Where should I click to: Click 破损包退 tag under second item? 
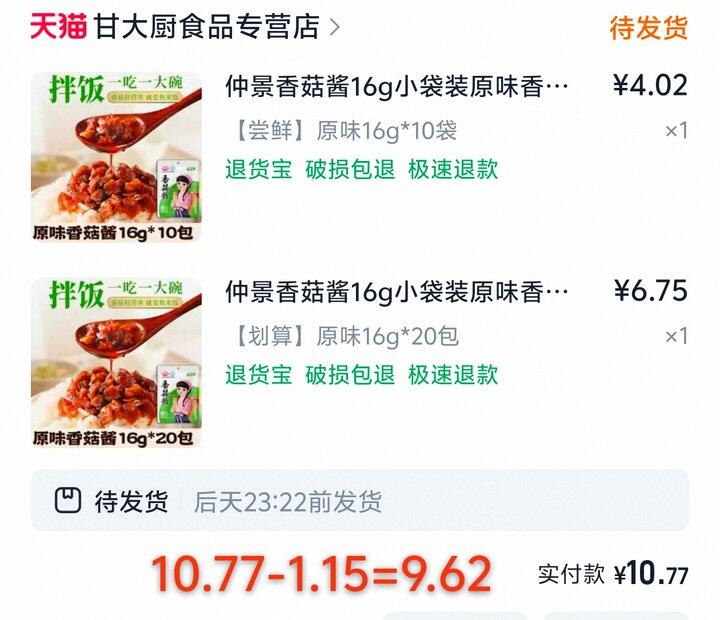coord(350,374)
